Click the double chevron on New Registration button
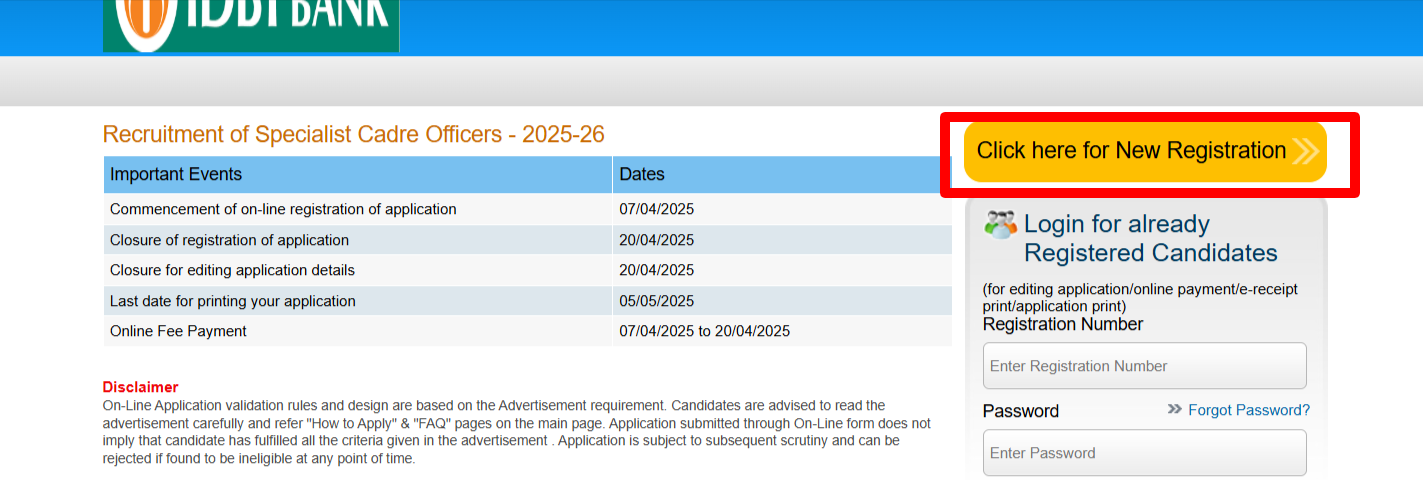The image size is (1423, 480). pos(1305,151)
